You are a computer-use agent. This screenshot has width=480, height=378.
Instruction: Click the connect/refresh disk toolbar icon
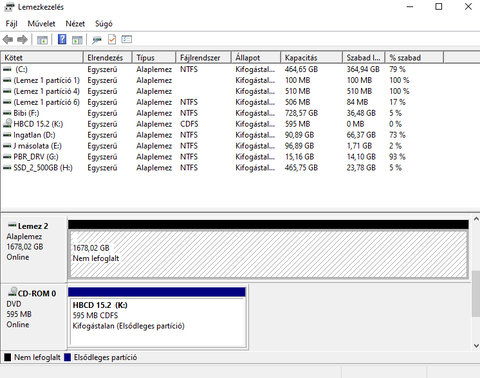97,40
